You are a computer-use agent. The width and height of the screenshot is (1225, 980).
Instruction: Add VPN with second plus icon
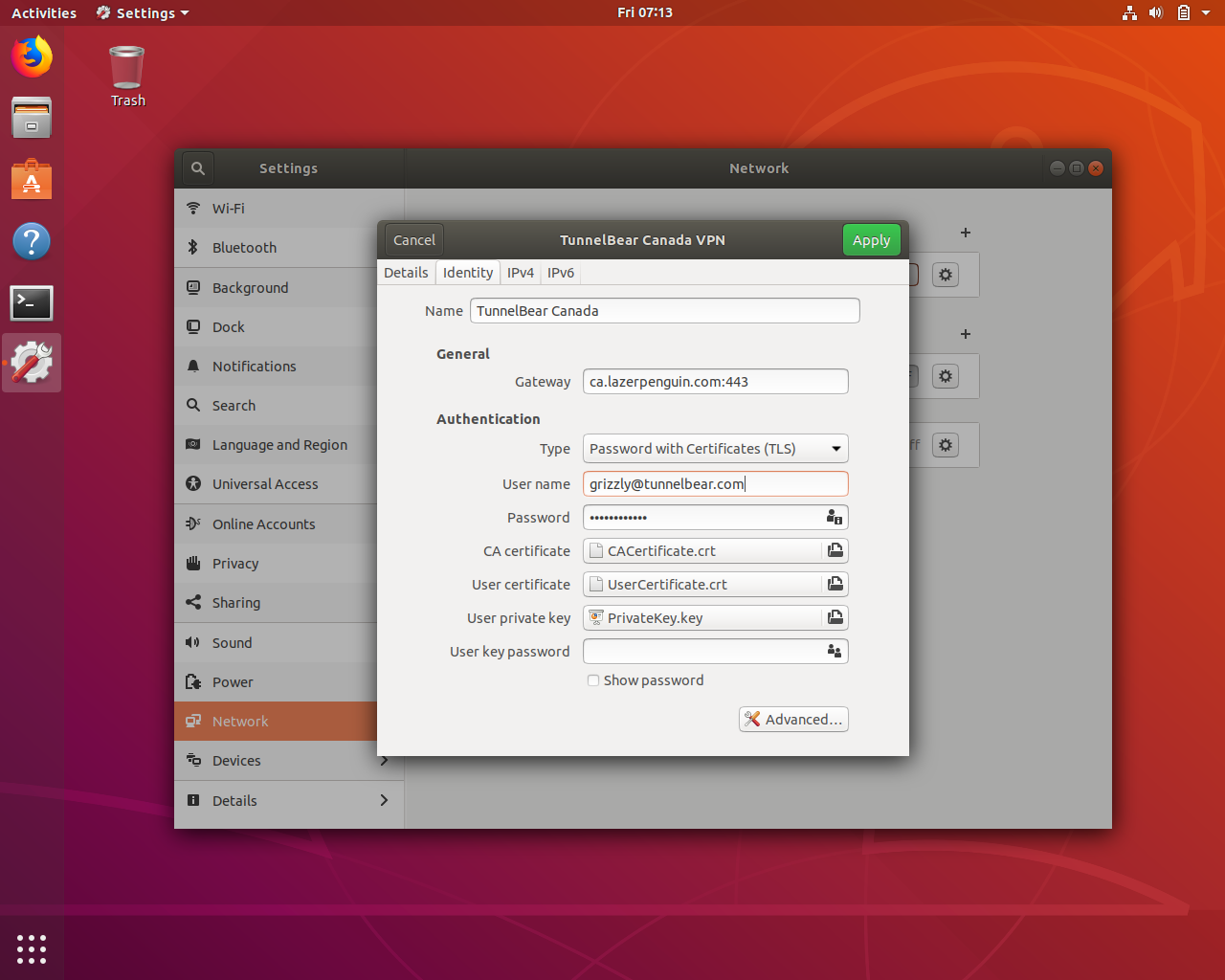966,334
